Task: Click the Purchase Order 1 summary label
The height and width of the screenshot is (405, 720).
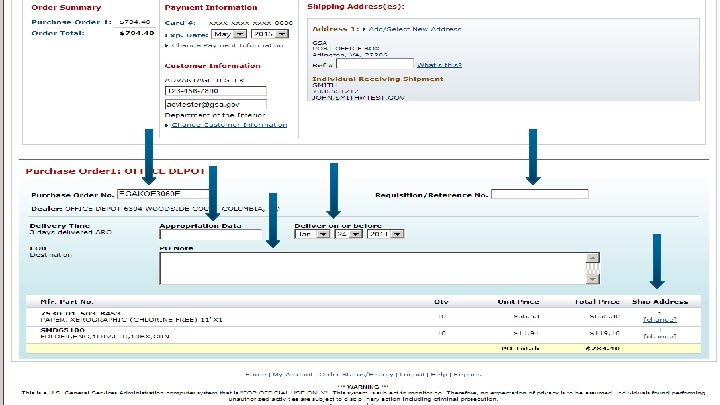Action: pos(71,22)
